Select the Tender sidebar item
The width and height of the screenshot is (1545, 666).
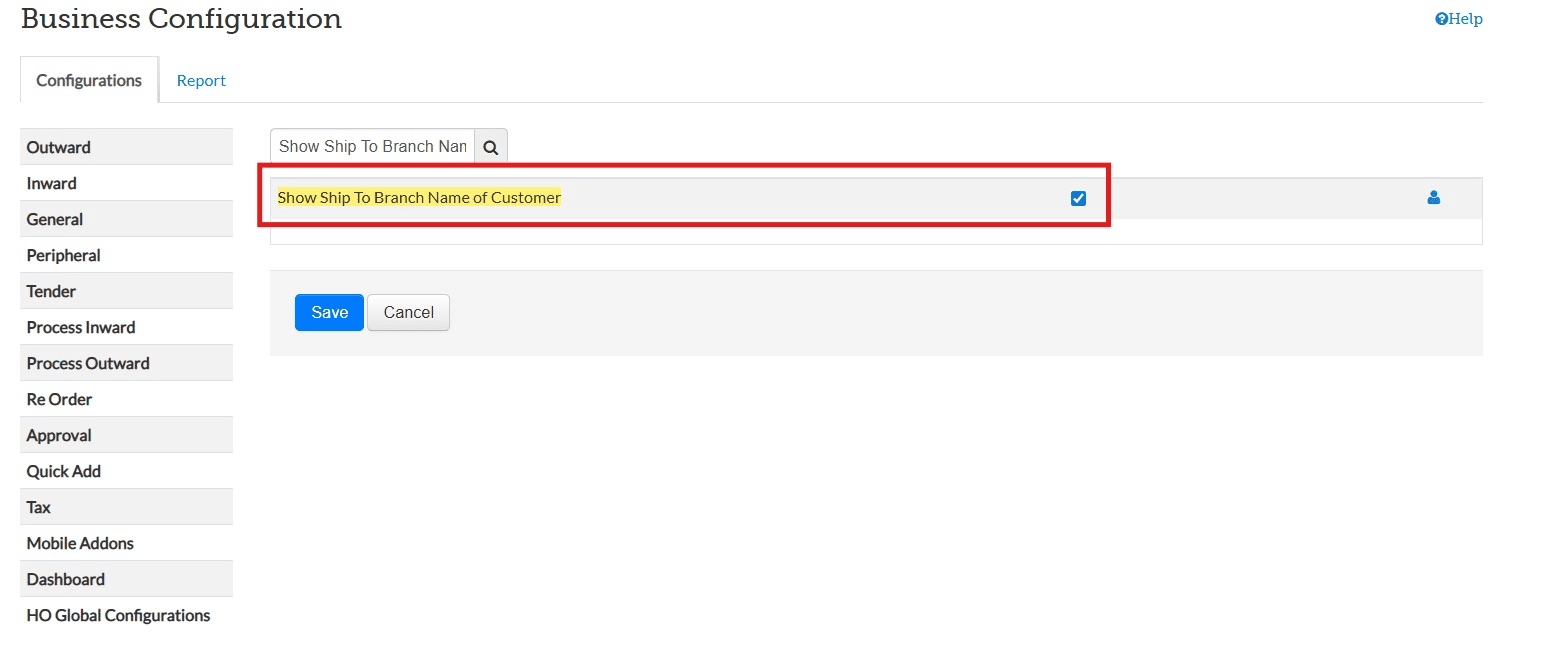click(x=52, y=291)
